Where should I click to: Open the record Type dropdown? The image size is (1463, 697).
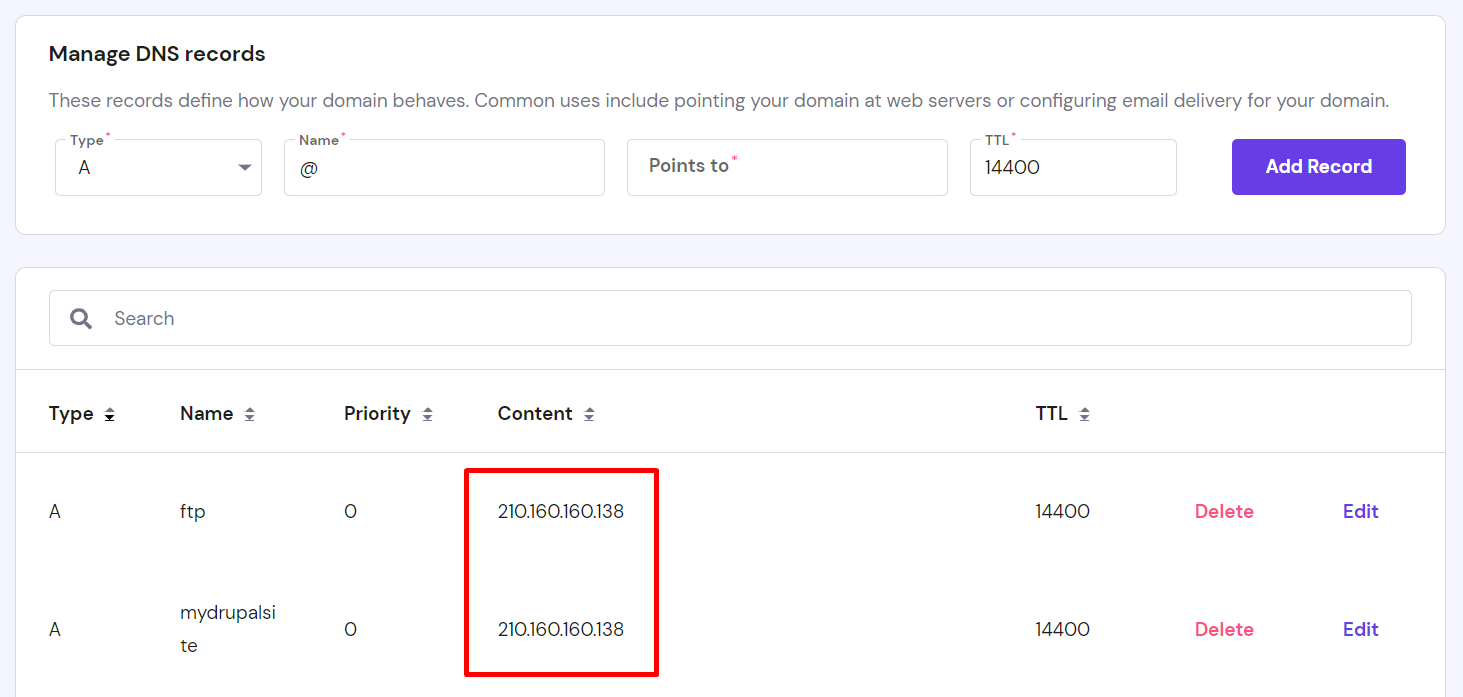(x=158, y=168)
